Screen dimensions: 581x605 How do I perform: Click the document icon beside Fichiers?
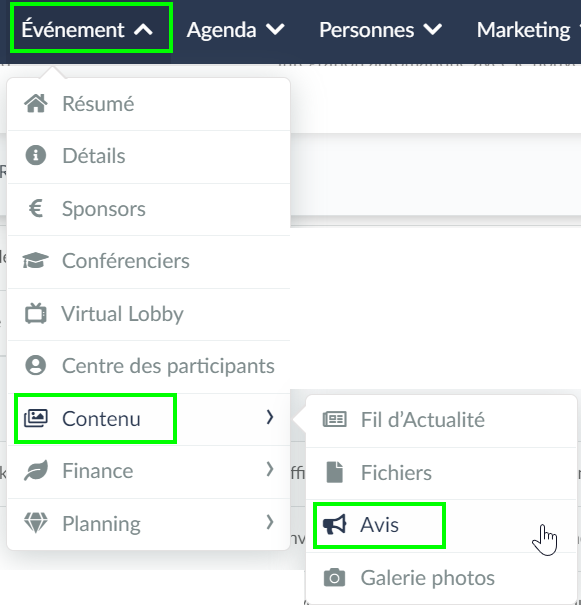coord(334,472)
